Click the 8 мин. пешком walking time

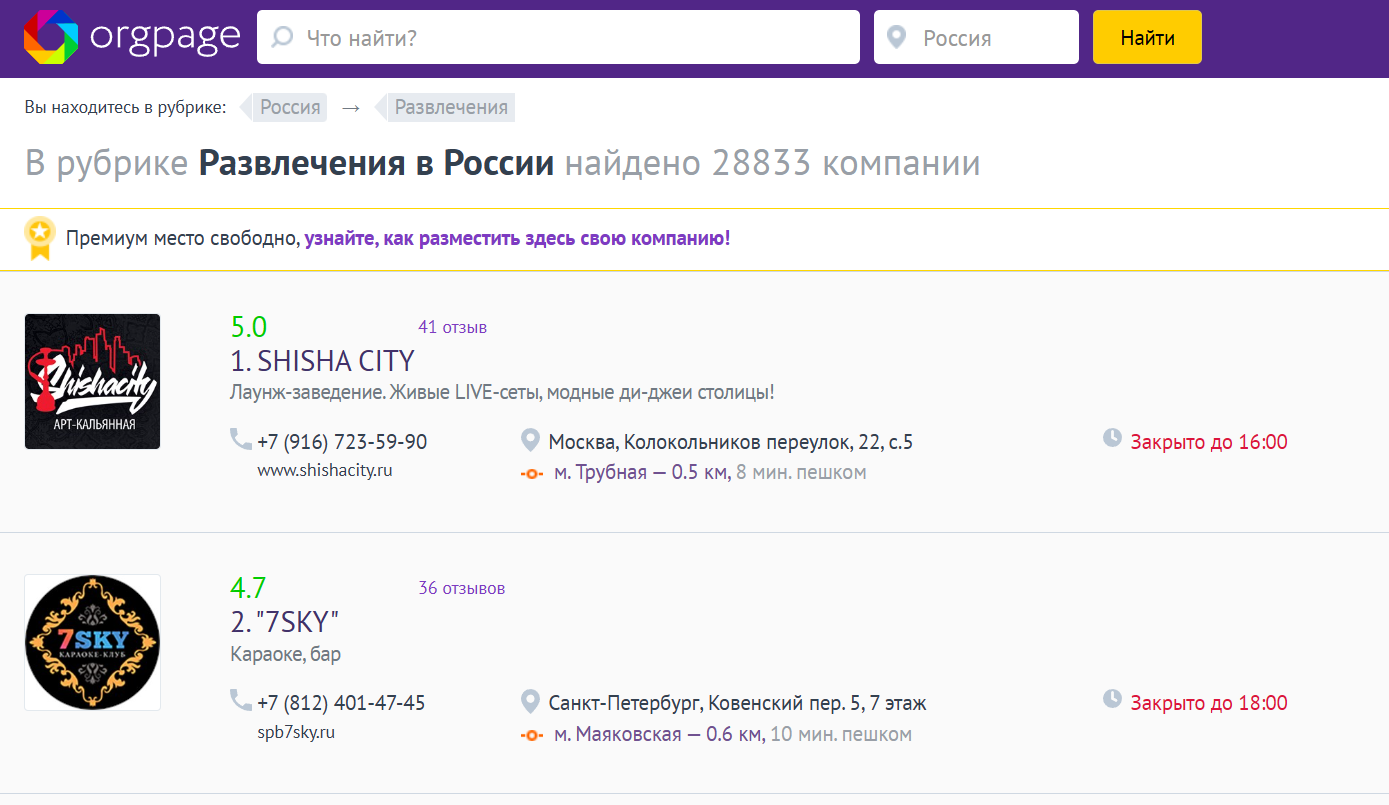click(801, 472)
